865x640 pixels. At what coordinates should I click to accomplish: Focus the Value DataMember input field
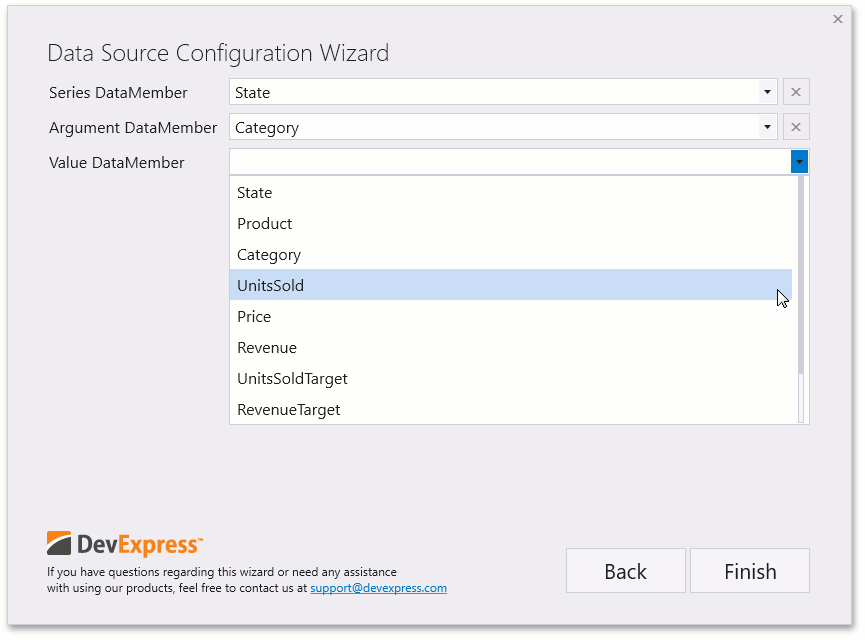pos(510,162)
